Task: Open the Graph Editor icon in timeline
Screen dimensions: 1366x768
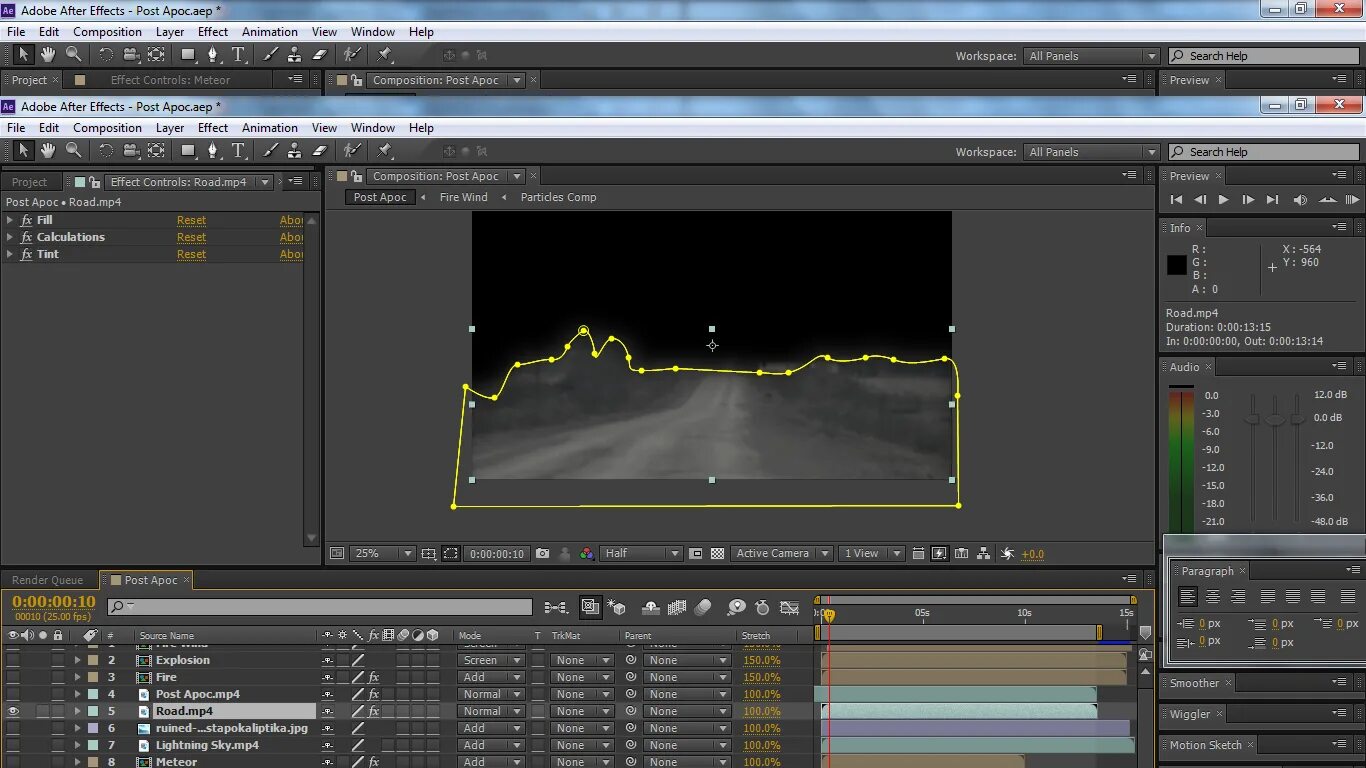Action: point(790,607)
